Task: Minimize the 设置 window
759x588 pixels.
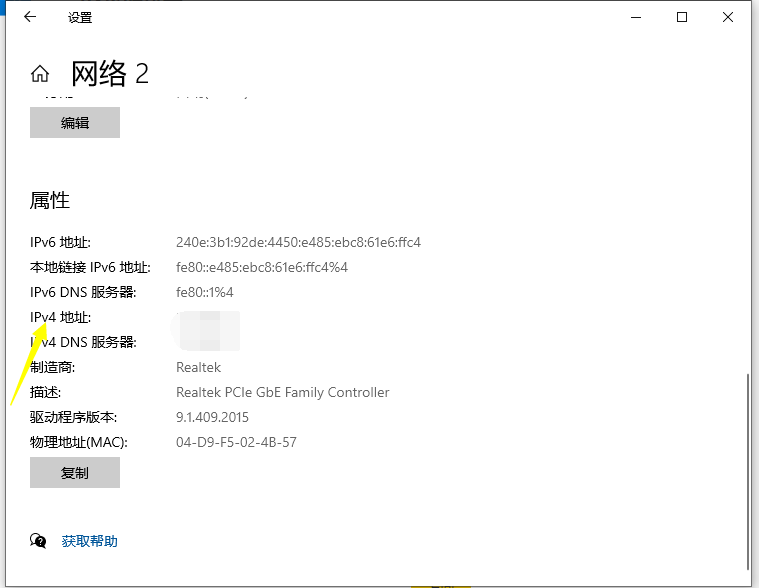Action: [635, 17]
